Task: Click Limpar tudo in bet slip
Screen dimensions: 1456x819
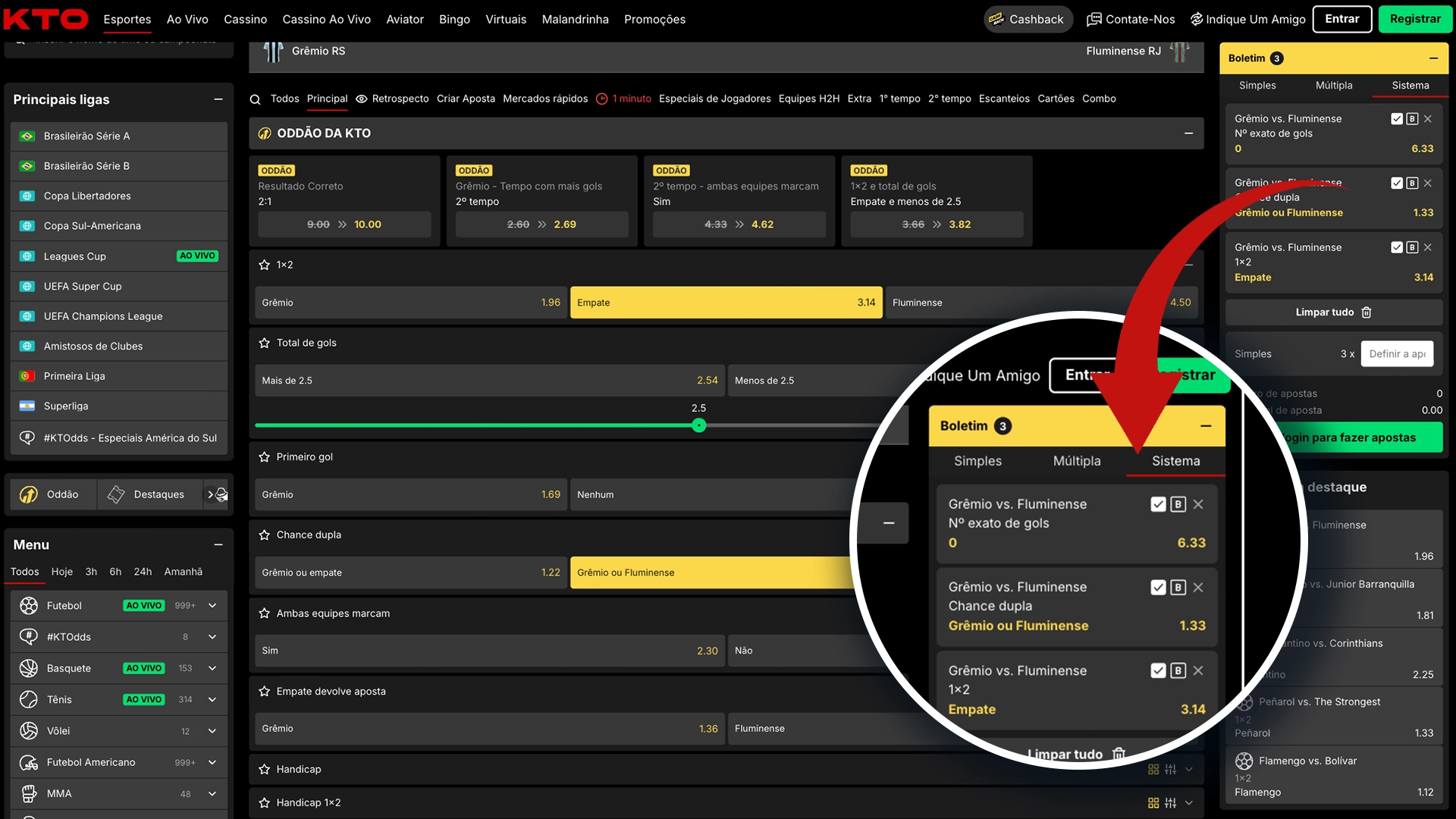Action: coord(1334,312)
